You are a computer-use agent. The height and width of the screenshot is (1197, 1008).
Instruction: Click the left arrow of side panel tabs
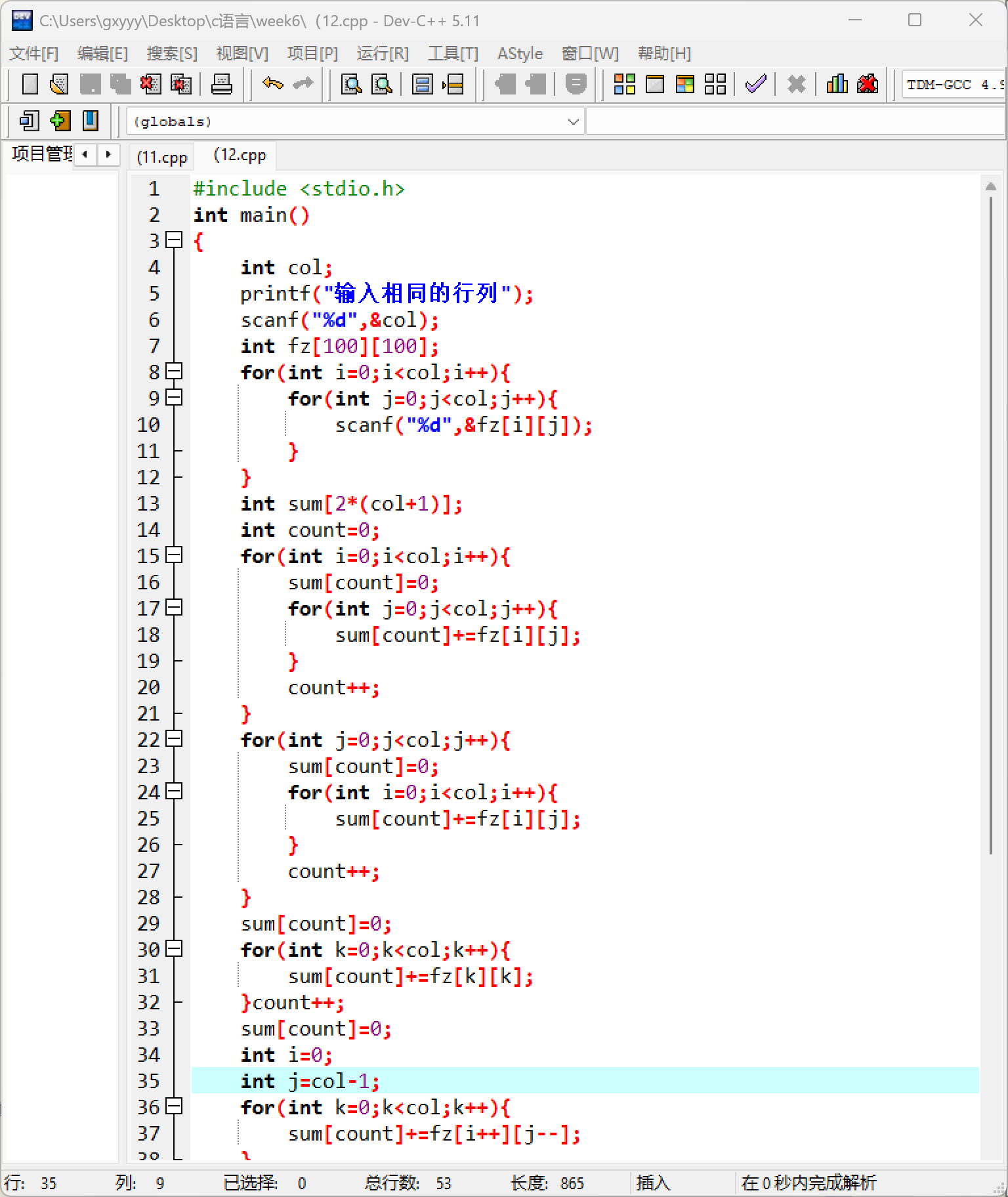tap(85, 155)
